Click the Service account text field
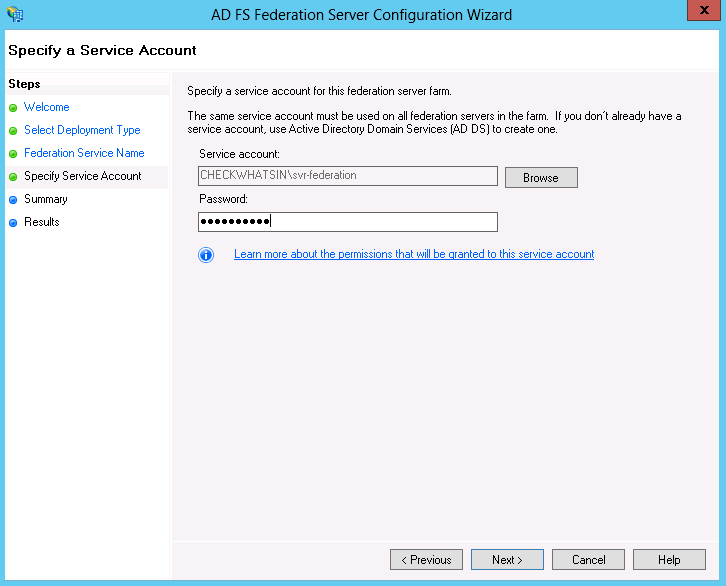Image resolution: width=726 pixels, height=586 pixels. [348, 176]
